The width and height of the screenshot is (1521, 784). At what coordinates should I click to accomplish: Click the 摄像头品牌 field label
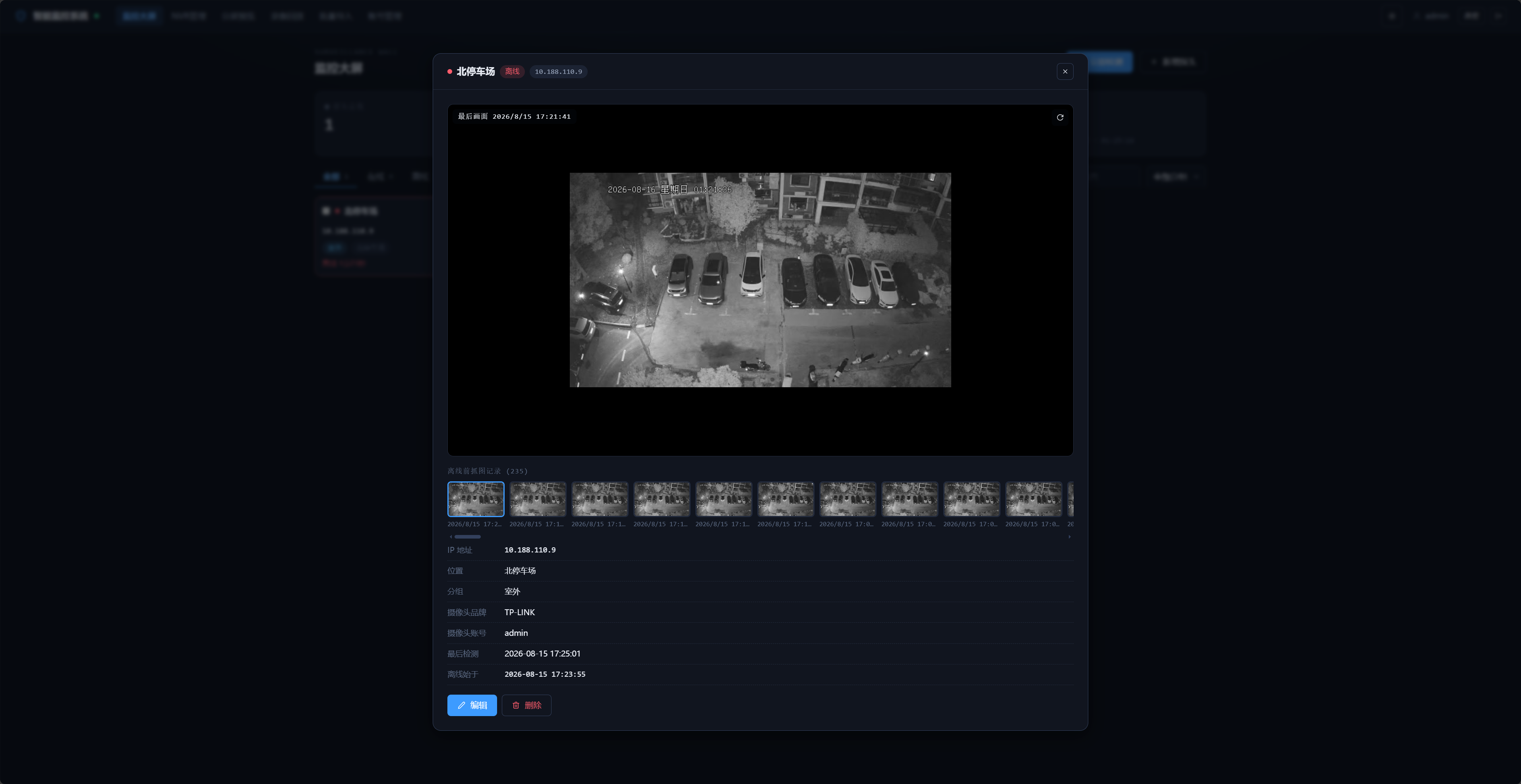466,612
